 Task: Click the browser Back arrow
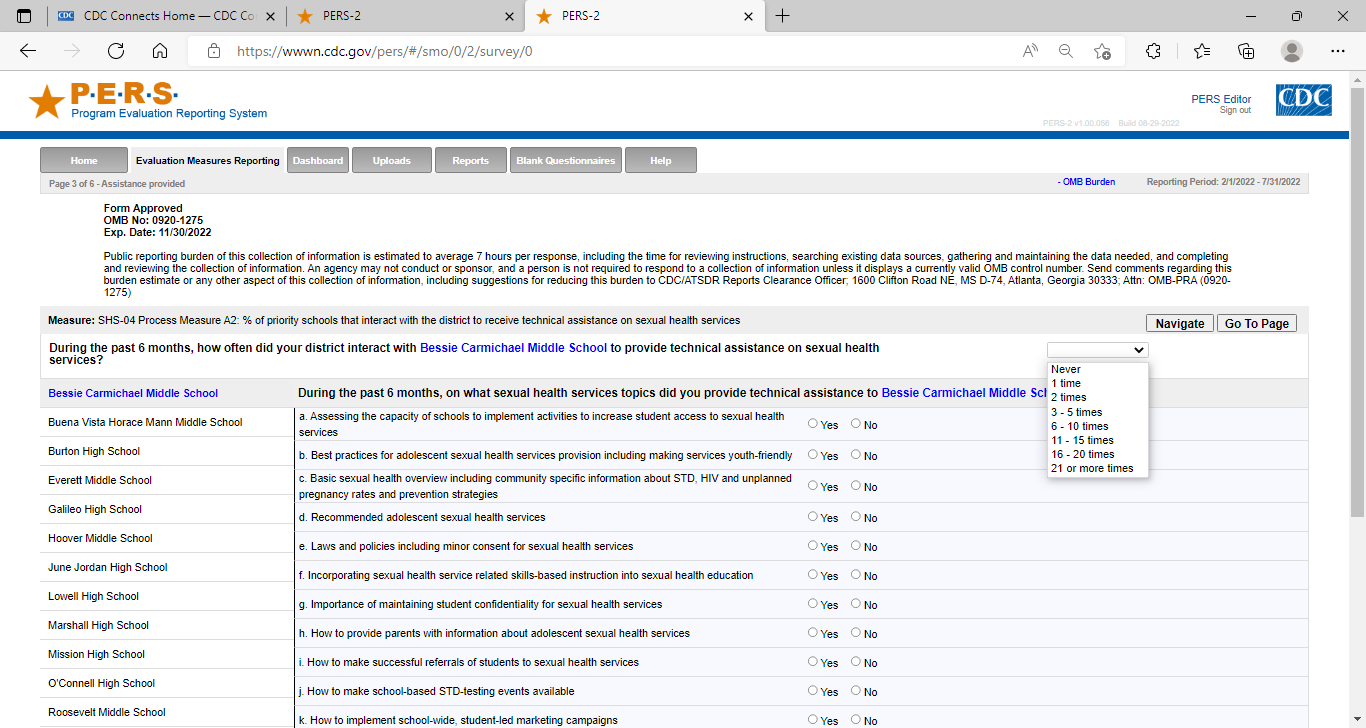click(28, 51)
